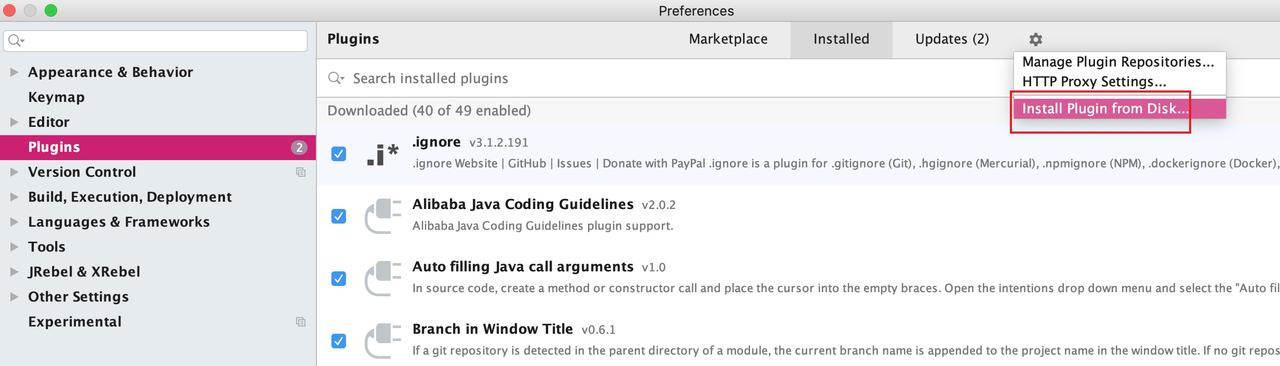Image resolution: width=1280 pixels, height=366 pixels.
Task: Click the sidebar search magnifier icon
Action: tap(15, 41)
